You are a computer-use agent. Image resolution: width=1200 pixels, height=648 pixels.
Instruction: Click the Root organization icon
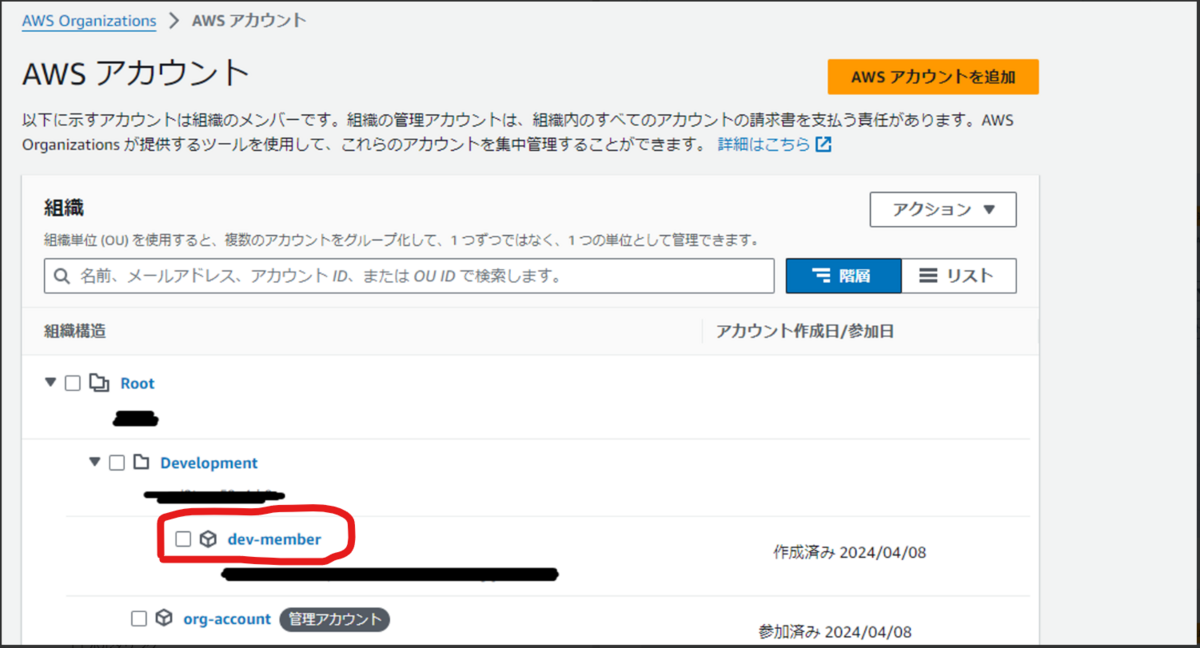click(99, 383)
